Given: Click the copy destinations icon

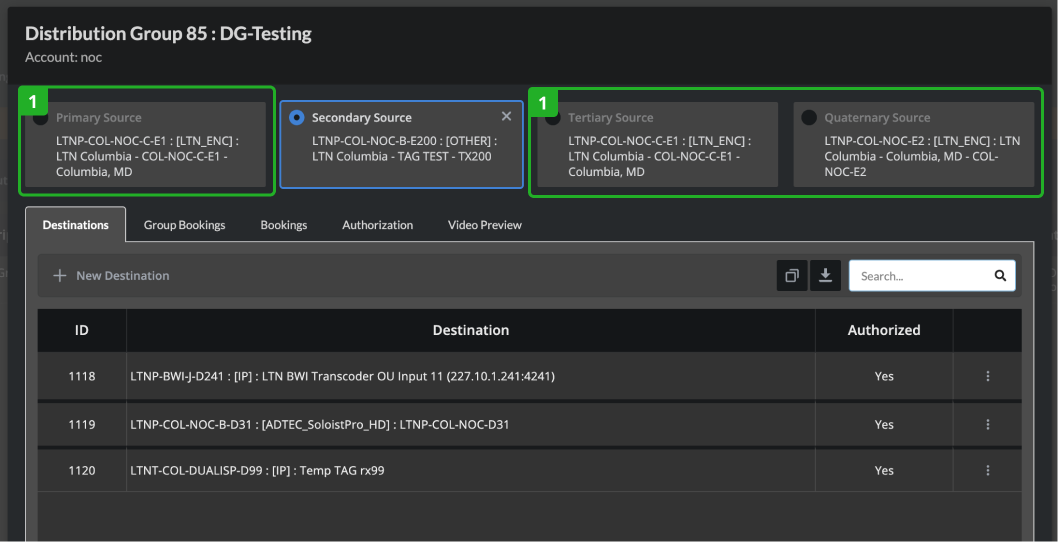Looking at the screenshot, I should click(x=792, y=275).
